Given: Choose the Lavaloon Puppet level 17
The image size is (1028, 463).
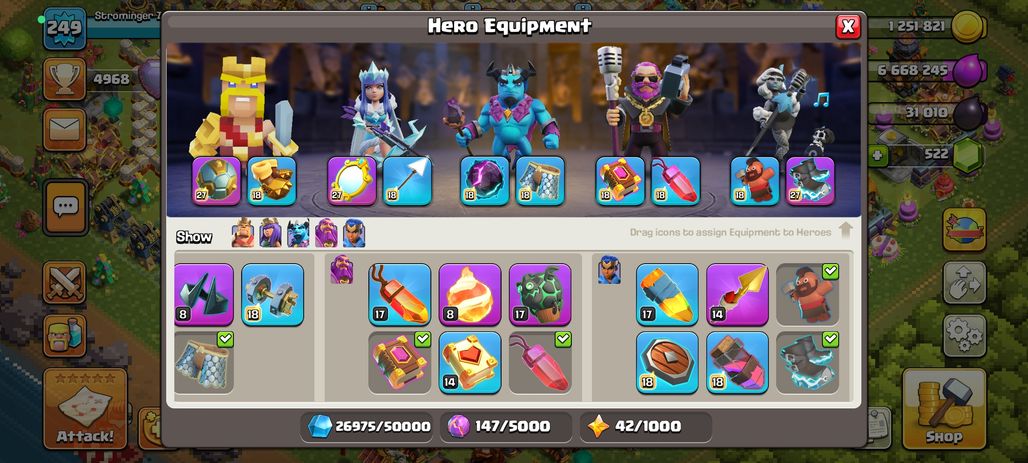Looking at the screenshot, I should pyautogui.click(x=540, y=294).
